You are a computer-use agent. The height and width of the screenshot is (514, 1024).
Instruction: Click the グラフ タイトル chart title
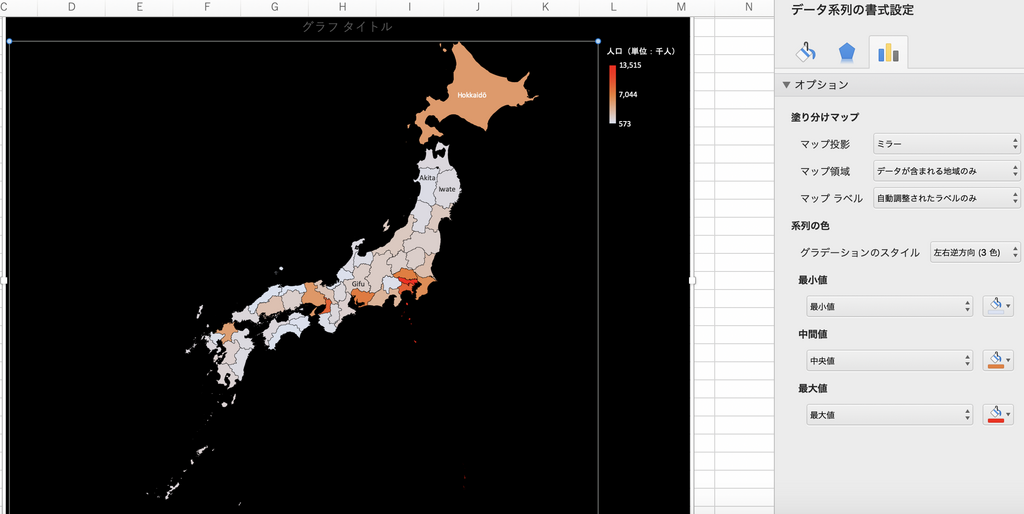(x=346, y=27)
